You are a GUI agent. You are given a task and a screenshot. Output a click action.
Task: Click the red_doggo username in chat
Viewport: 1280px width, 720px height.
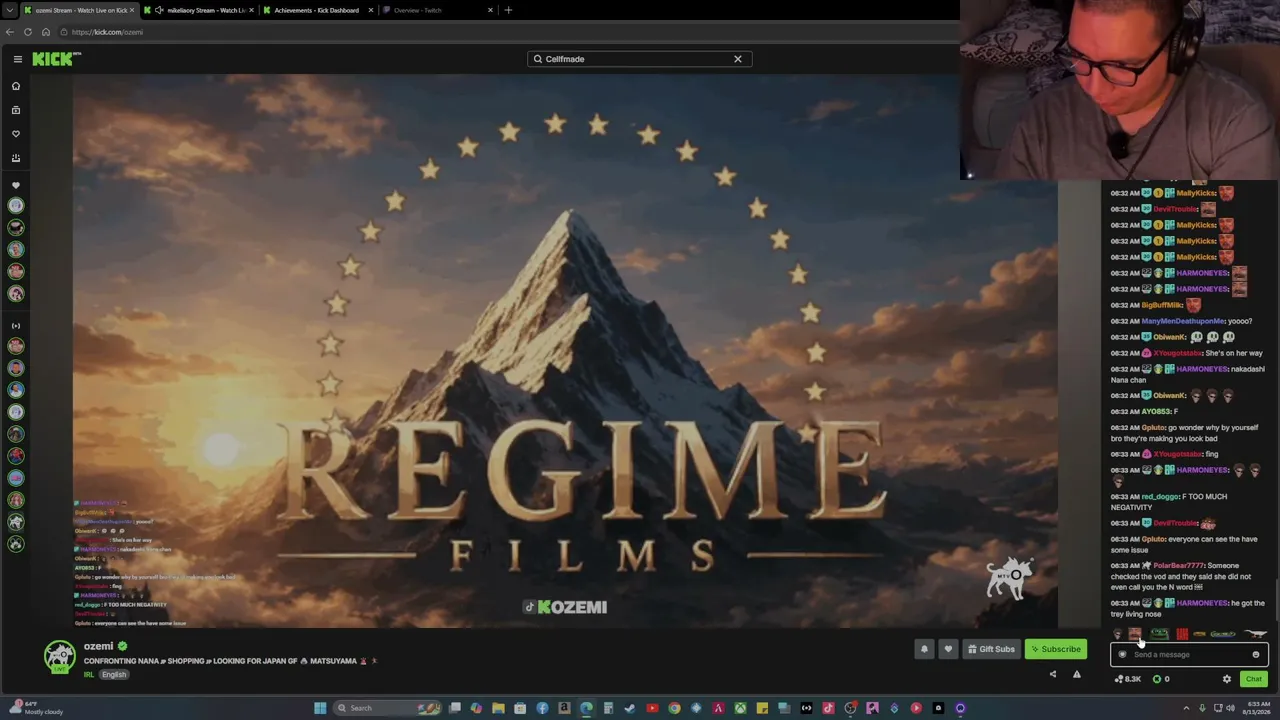(x=1161, y=497)
